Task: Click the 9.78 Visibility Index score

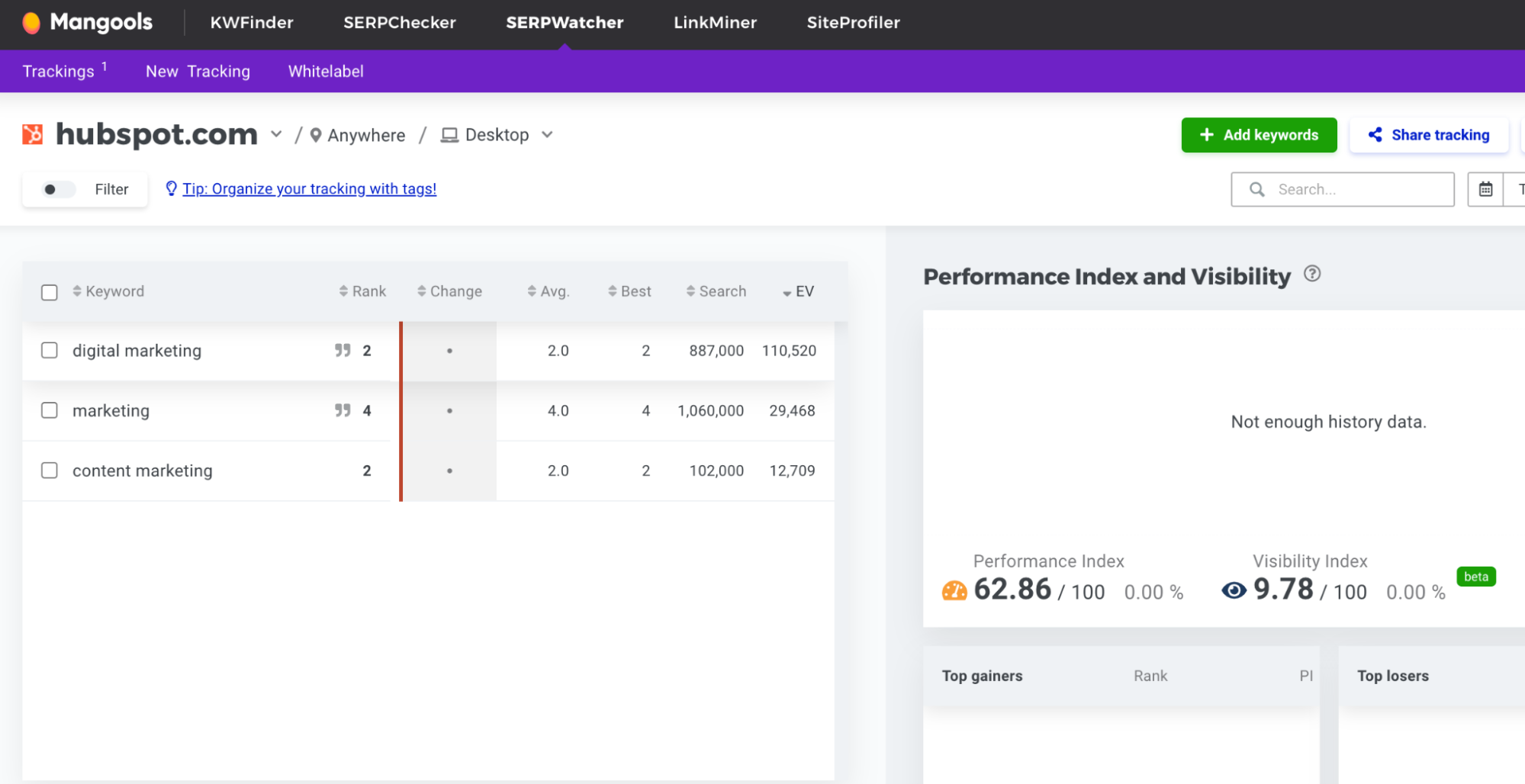Action: 1283,589
